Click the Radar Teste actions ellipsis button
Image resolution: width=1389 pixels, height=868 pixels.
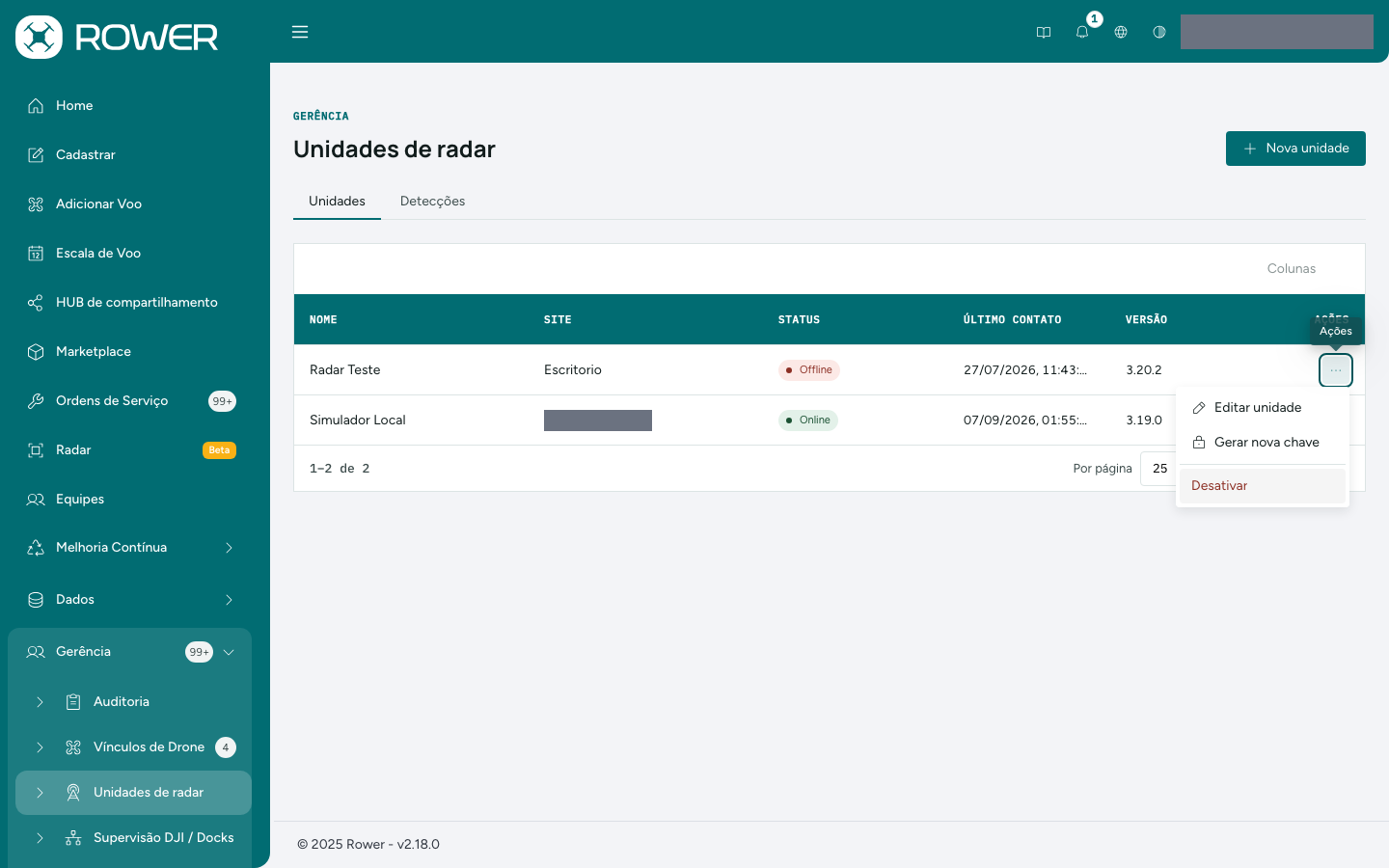click(x=1335, y=370)
